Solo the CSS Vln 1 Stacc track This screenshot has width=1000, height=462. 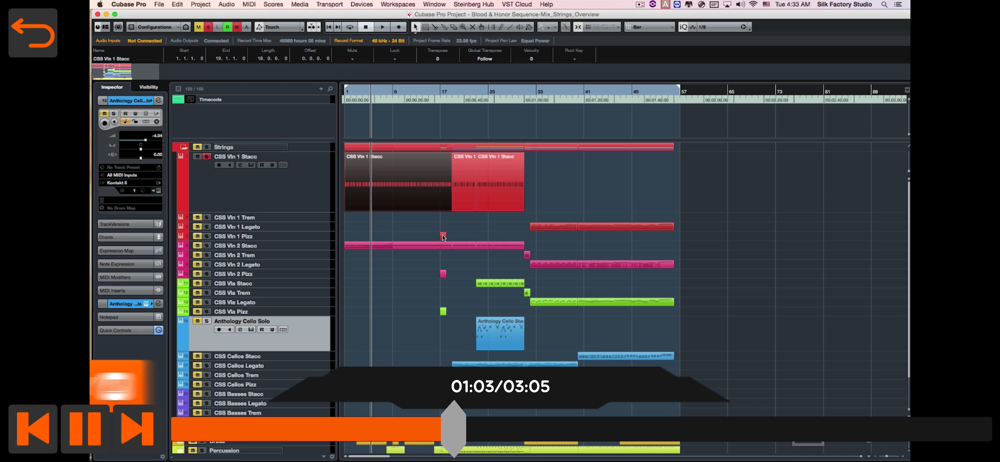(207, 156)
